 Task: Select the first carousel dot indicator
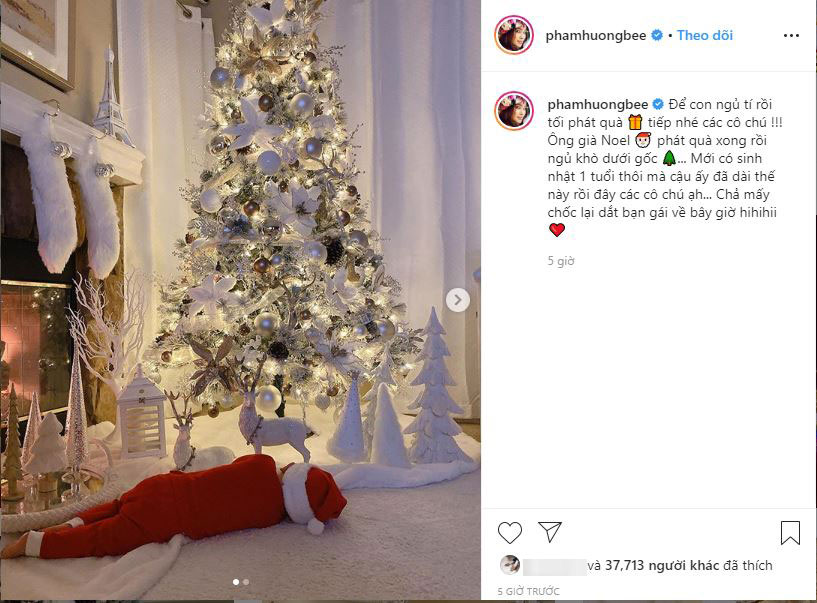click(x=236, y=582)
